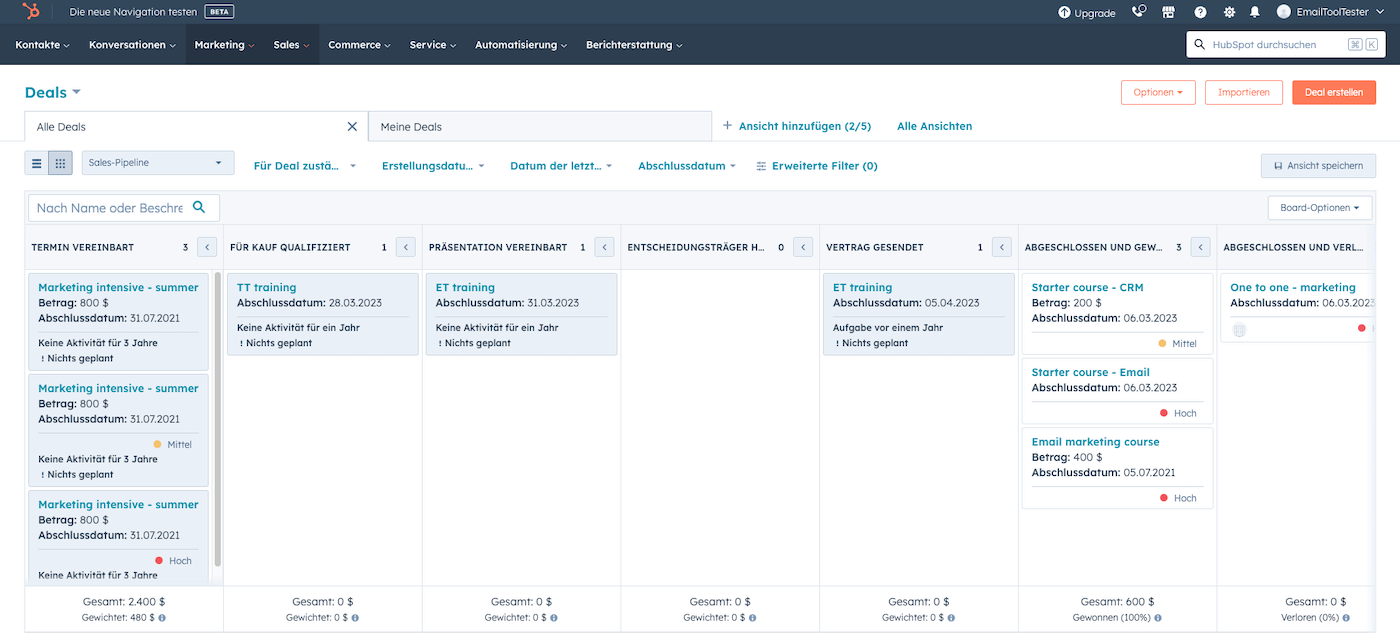Open Starter course - Email deal
Screen dimensions: 1400x633
(x=1090, y=372)
